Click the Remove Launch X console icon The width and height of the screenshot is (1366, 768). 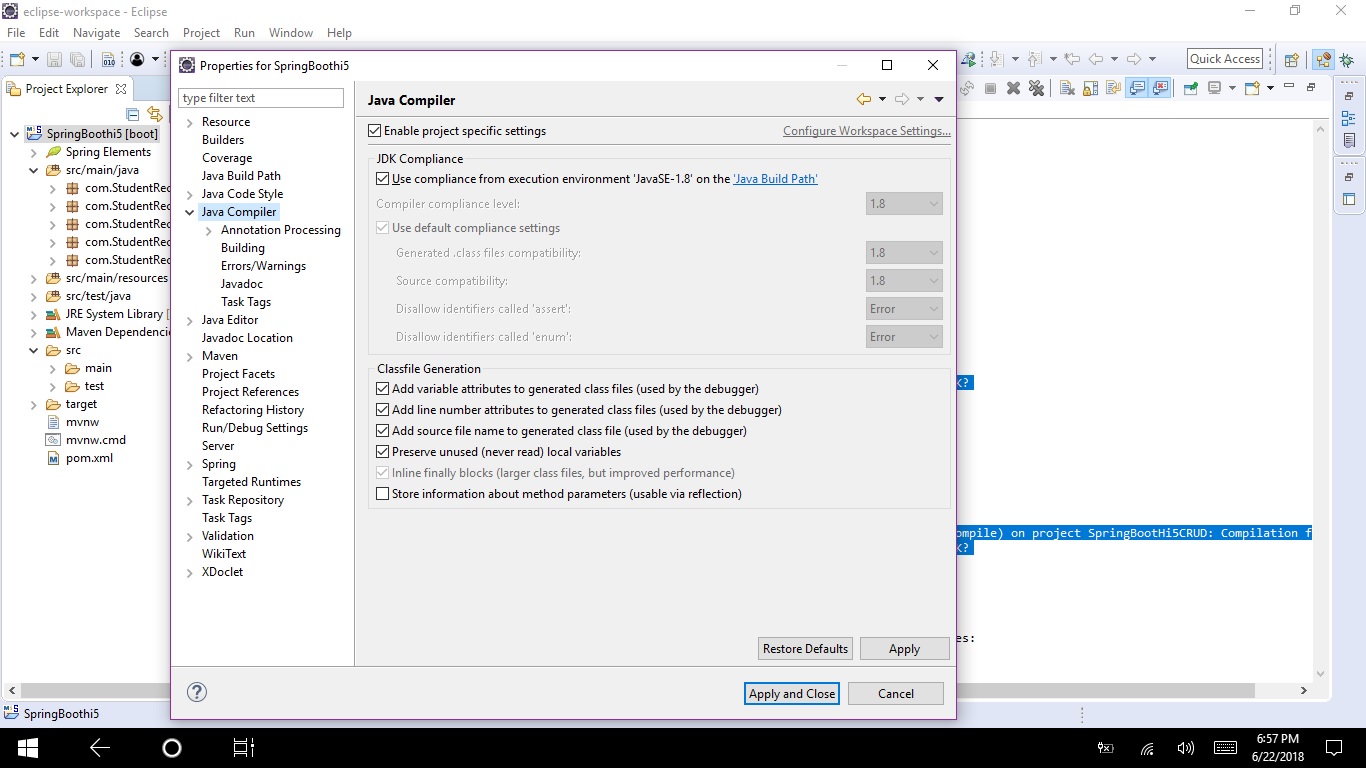click(x=1013, y=88)
